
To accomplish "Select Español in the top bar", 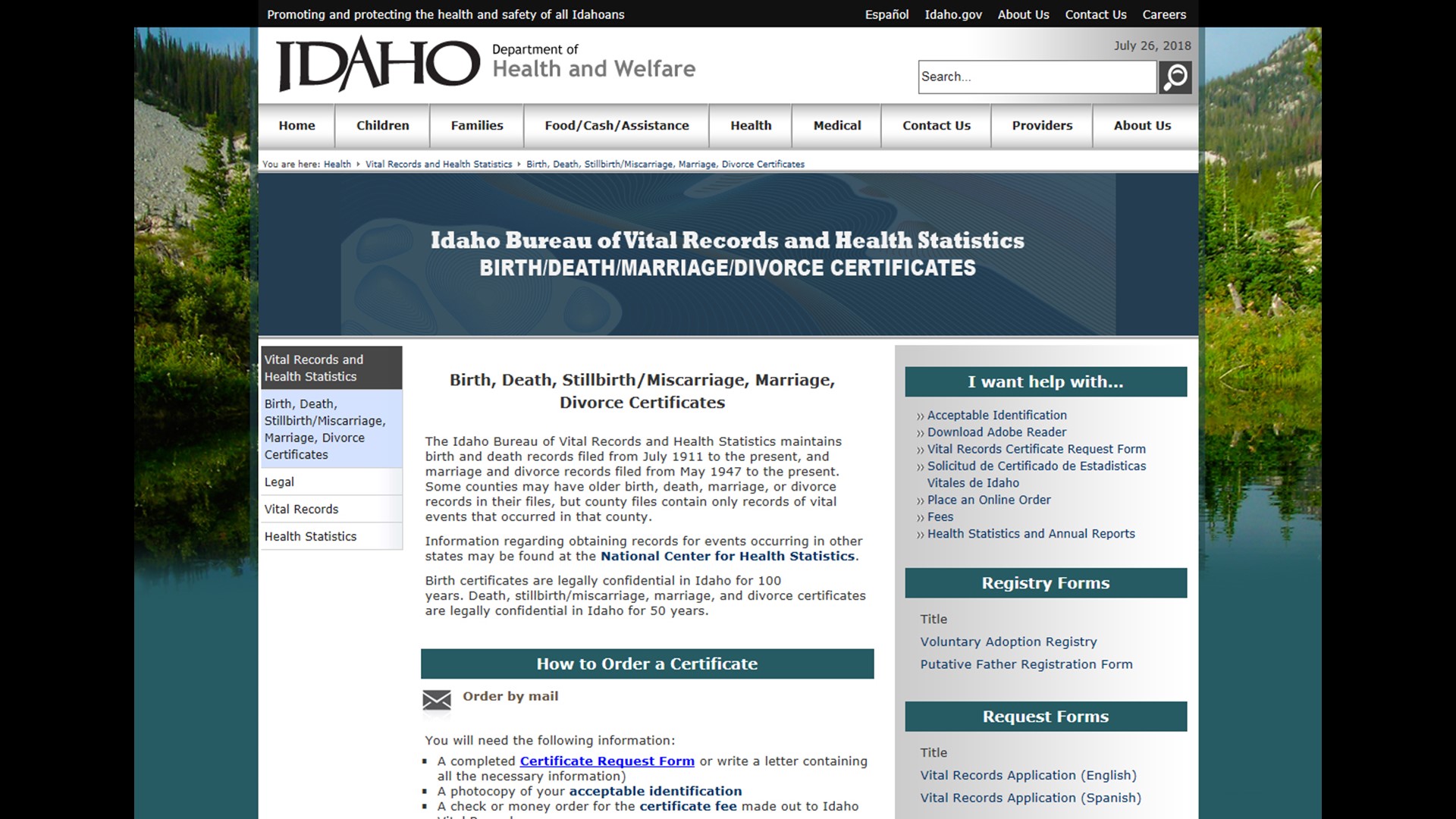I will (886, 14).
